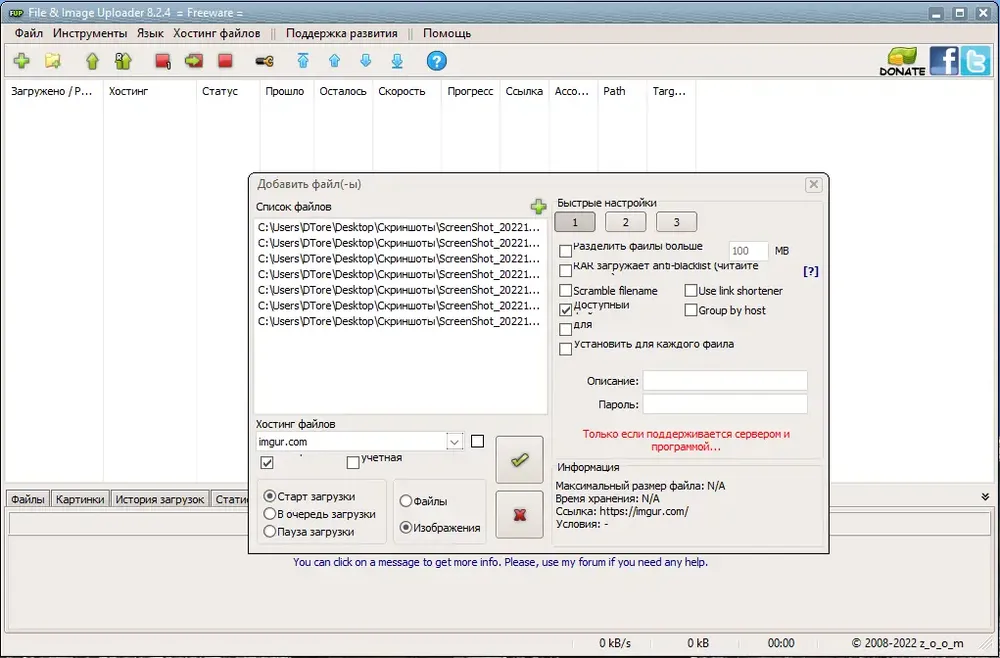Open the key accounts manager icon
This screenshot has height=658, width=1000.
pyautogui.click(x=265, y=61)
